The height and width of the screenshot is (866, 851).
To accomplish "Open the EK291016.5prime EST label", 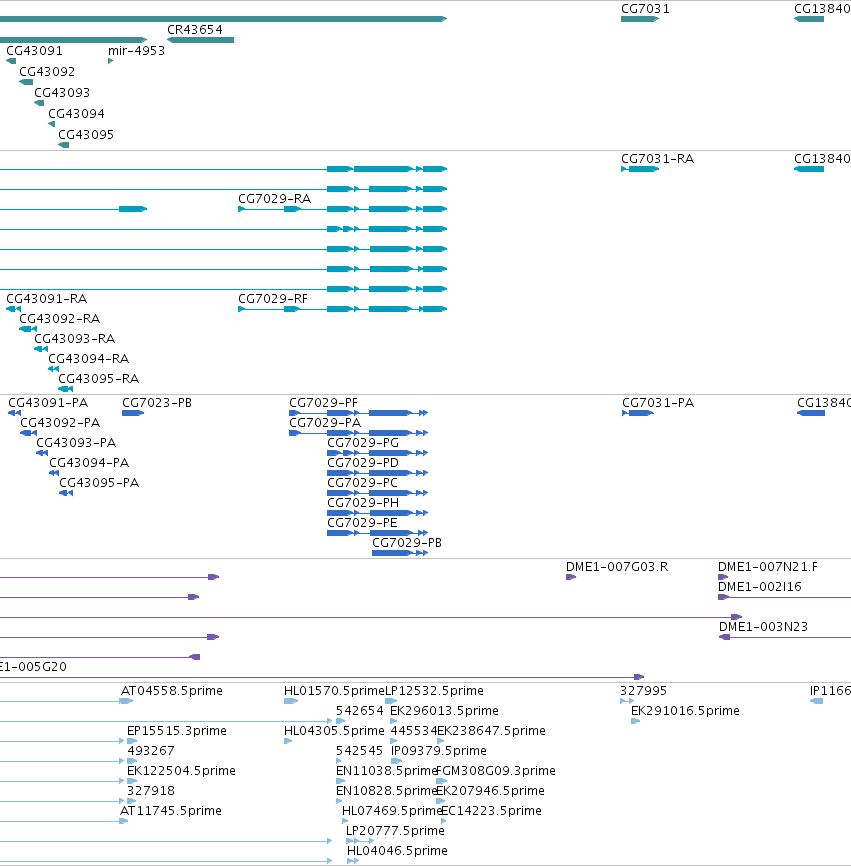I will (685, 711).
